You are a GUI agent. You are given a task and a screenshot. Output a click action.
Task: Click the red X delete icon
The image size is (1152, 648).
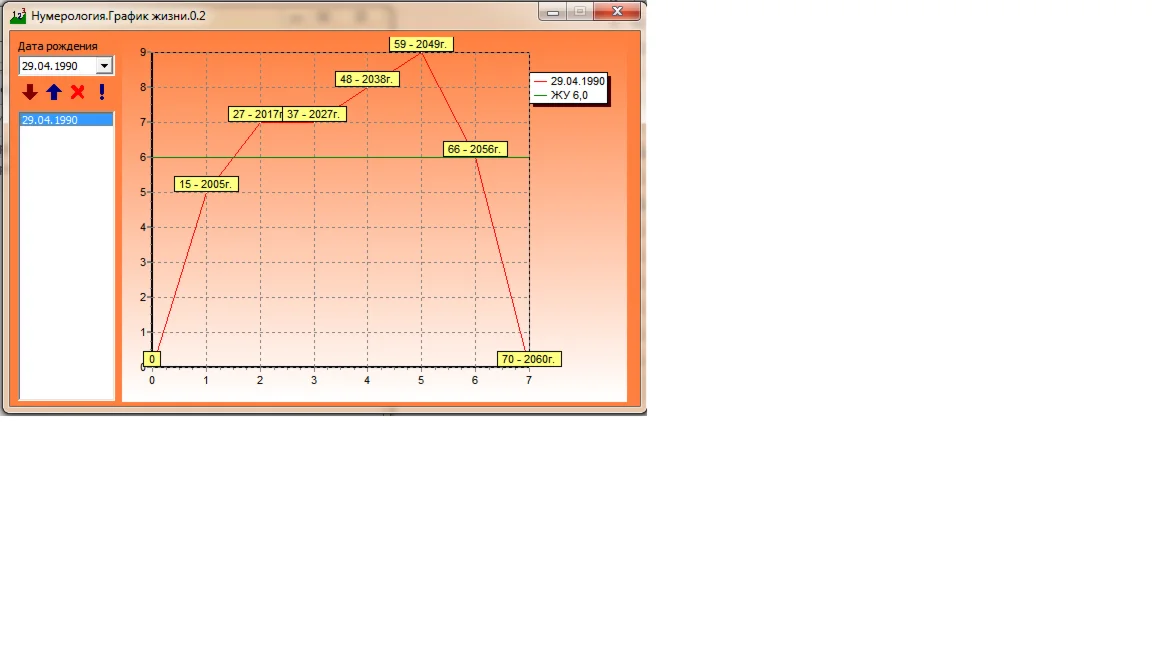[x=77, y=92]
